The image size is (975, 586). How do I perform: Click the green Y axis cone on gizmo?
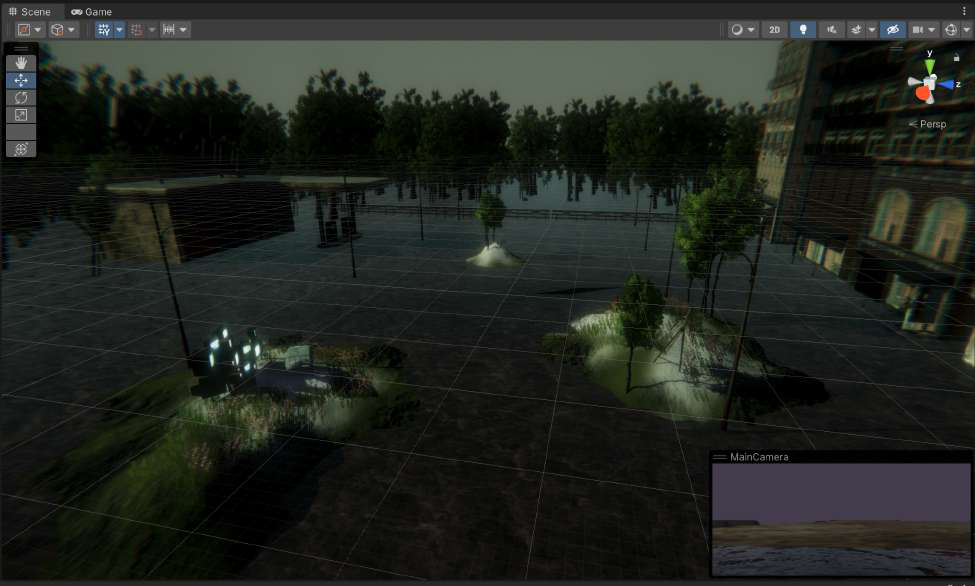pyautogui.click(x=930, y=67)
